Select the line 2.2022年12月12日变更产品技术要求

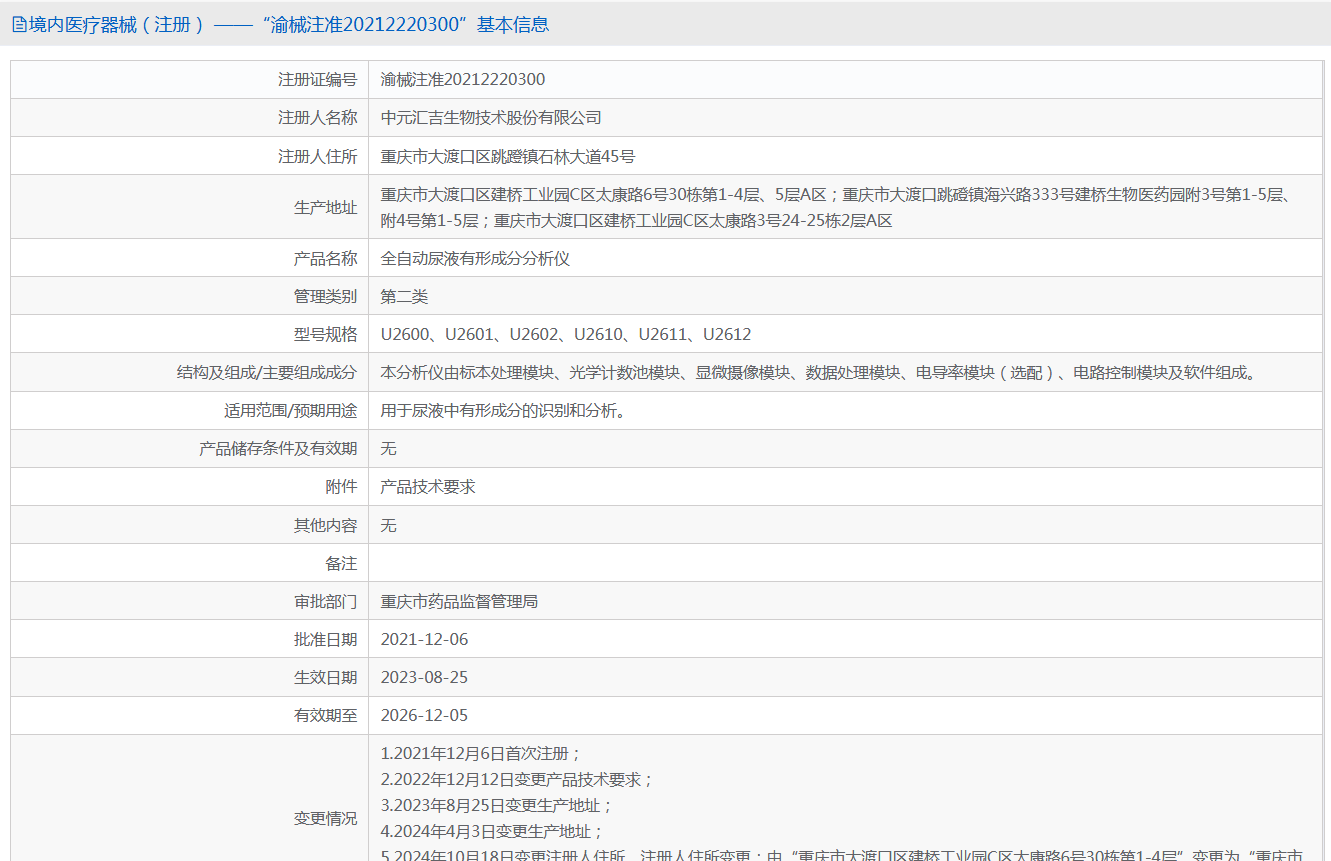517,779
